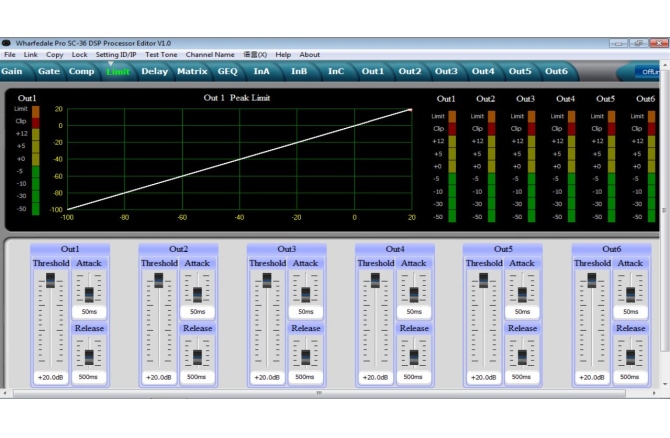Click the Out1 Threshold slider handle
This screenshot has height=438, width=670.
[52, 281]
